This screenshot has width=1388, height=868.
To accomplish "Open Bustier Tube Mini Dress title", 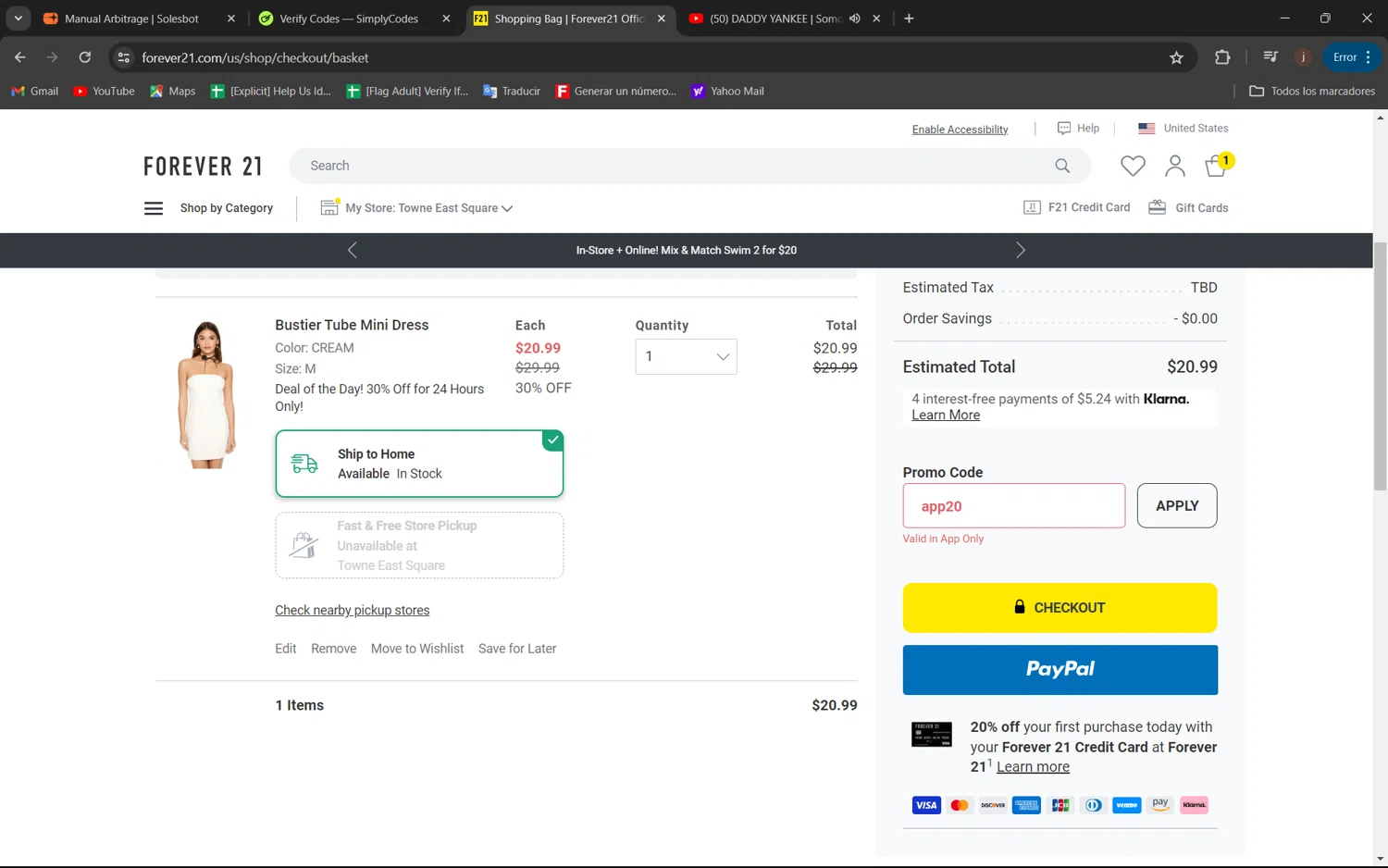I will (x=352, y=325).
